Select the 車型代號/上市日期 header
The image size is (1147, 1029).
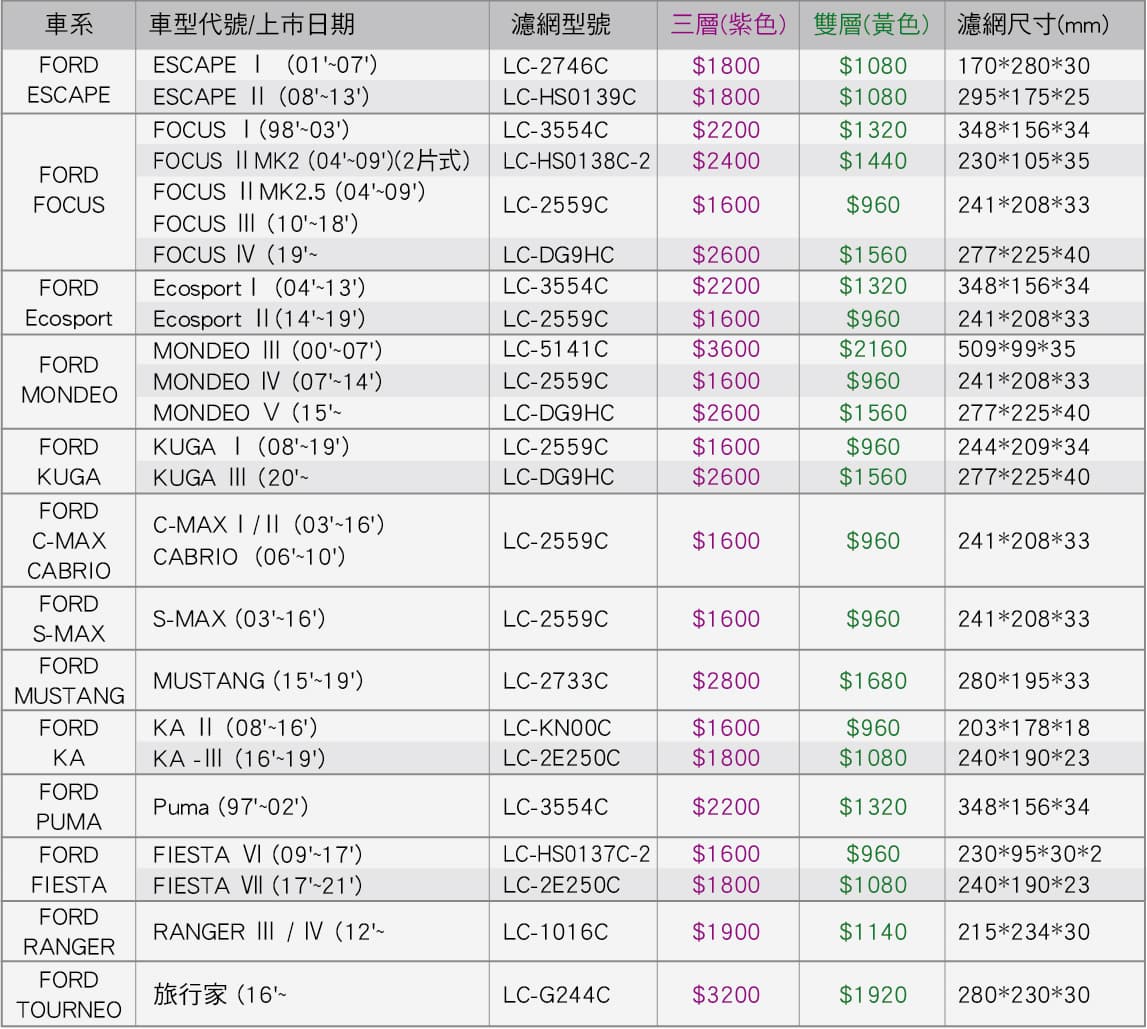(252, 25)
